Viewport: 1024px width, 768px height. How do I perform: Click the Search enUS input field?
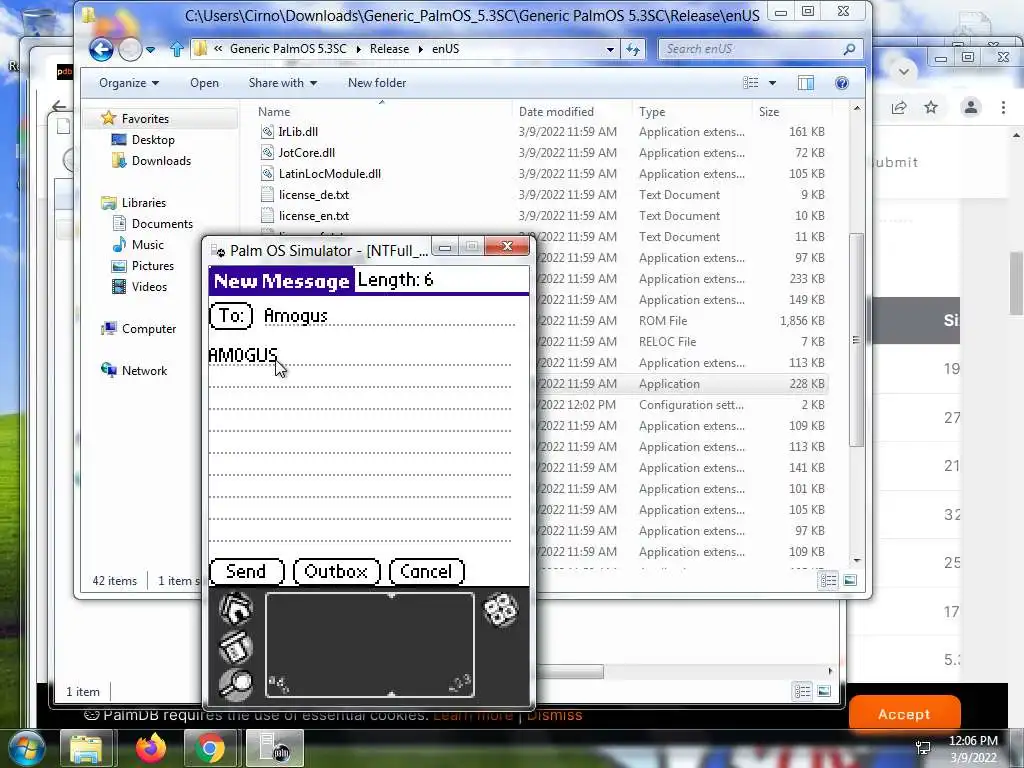[x=751, y=49]
